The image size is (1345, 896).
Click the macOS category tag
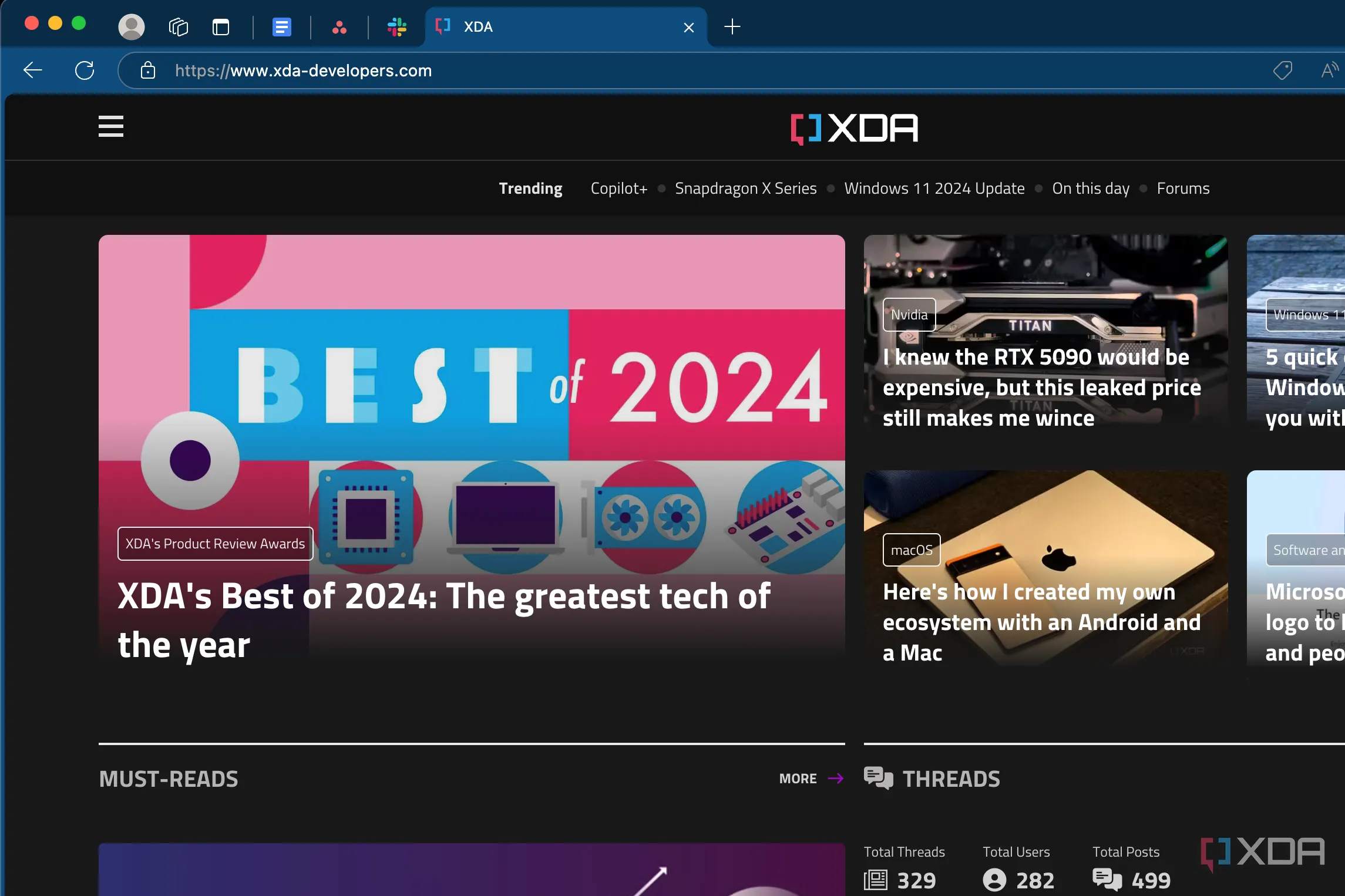[x=912, y=550]
